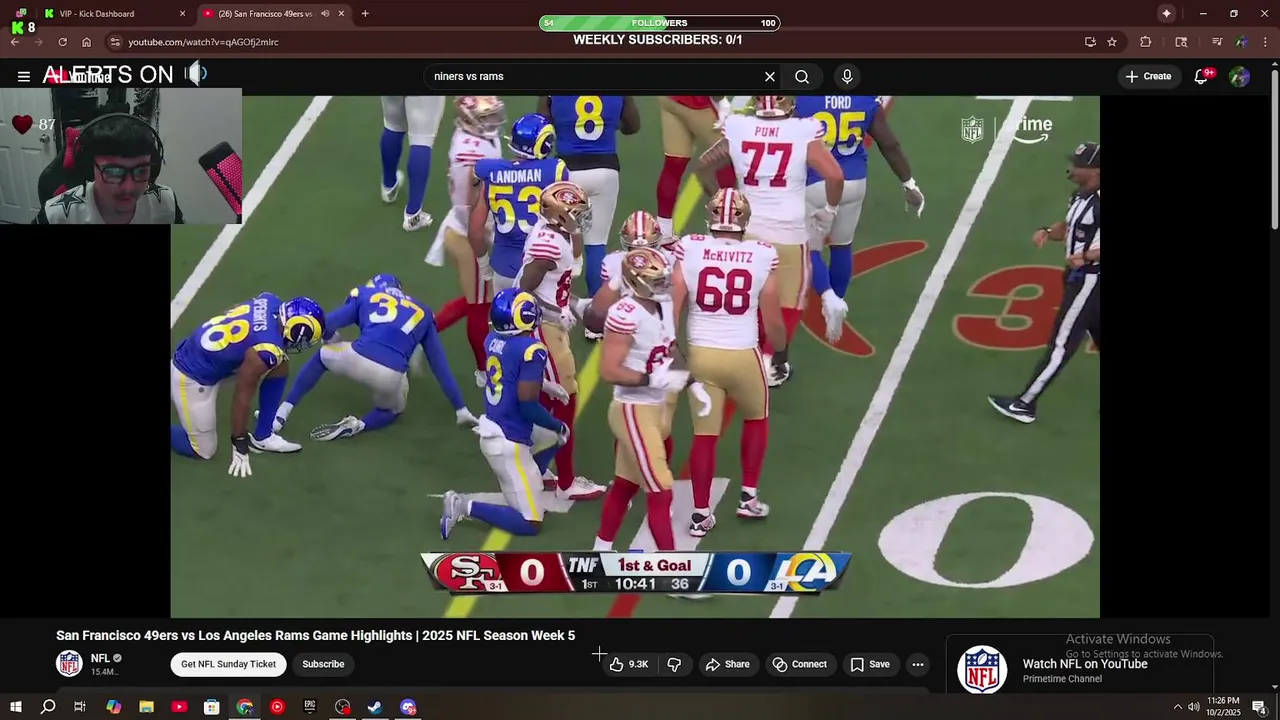1280x720 pixels.
Task: Dislike the video with thumbs-down
Action: click(674, 664)
